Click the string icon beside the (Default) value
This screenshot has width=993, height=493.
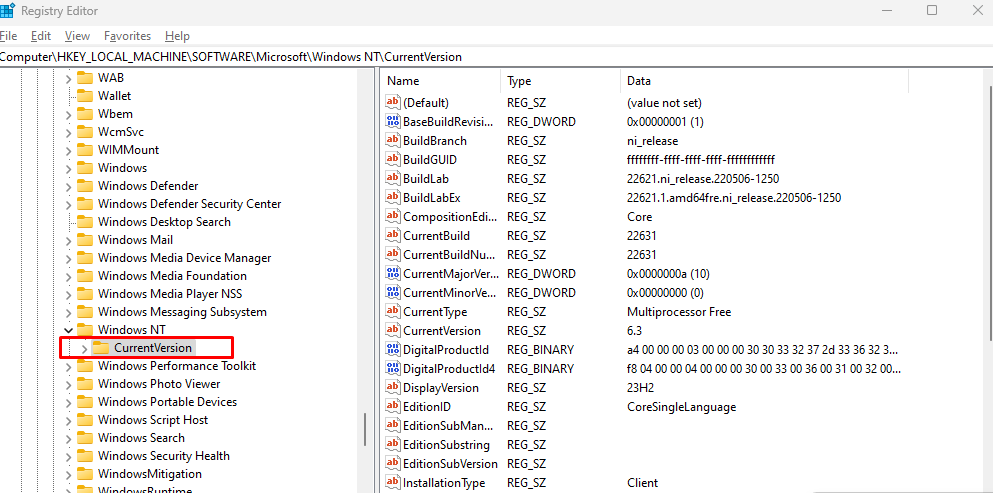pyautogui.click(x=393, y=102)
